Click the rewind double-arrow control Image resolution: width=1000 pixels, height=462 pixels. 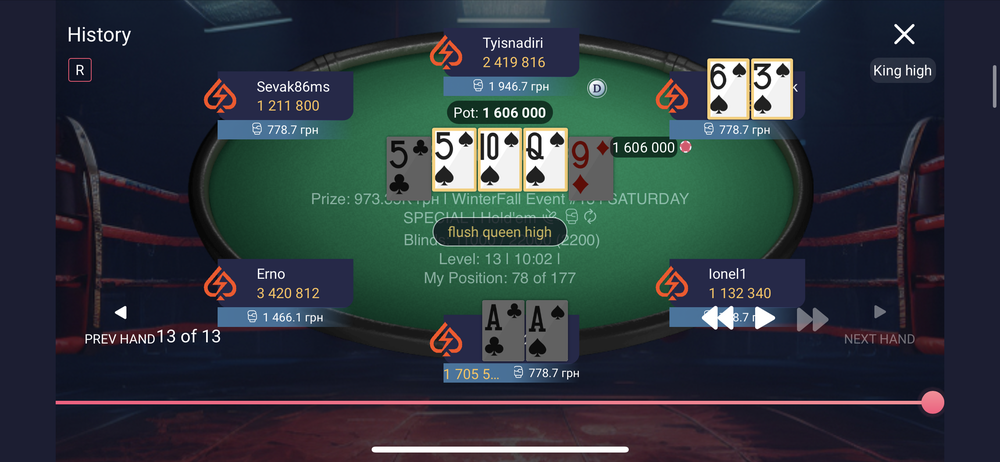coord(717,318)
